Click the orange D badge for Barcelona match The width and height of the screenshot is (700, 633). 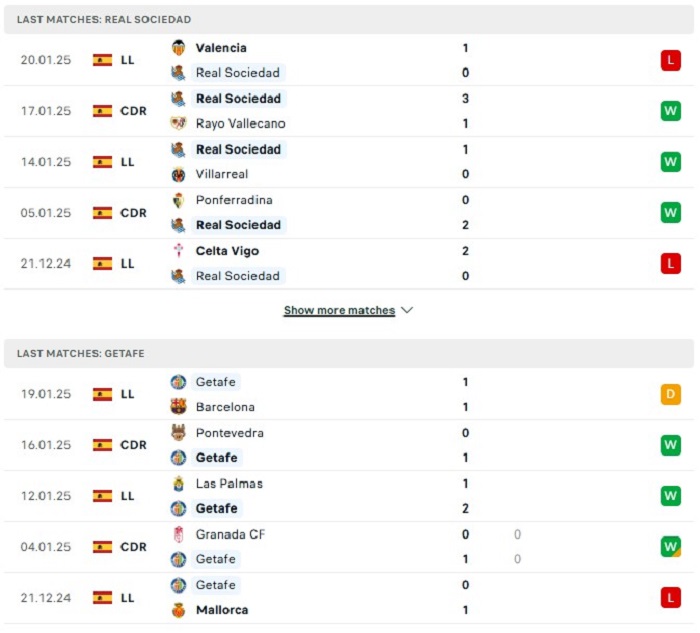(x=671, y=394)
